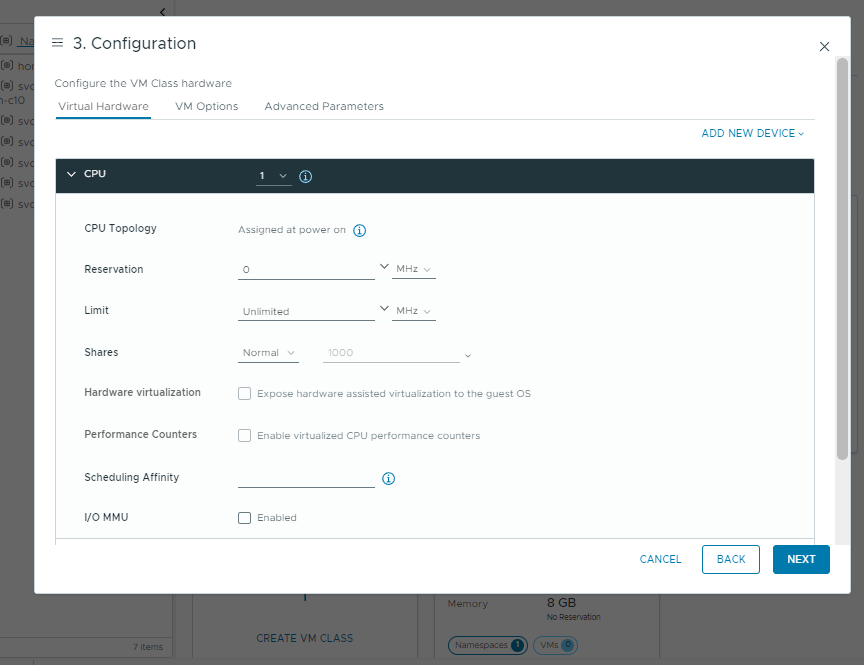
Task: Click the NEXT button
Action: click(800, 559)
